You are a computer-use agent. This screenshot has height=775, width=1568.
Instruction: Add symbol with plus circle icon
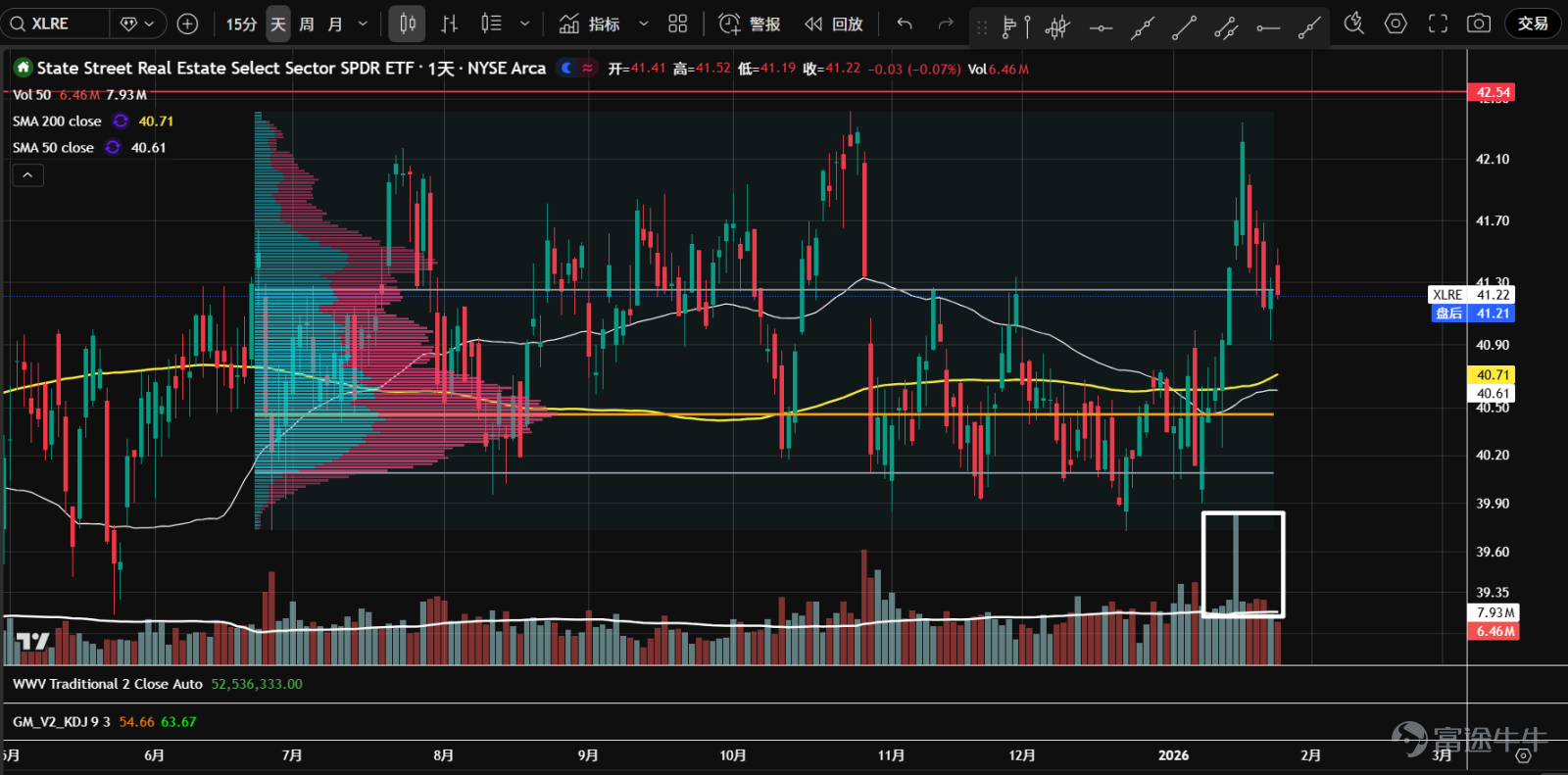pyautogui.click(x=188, y=24)
